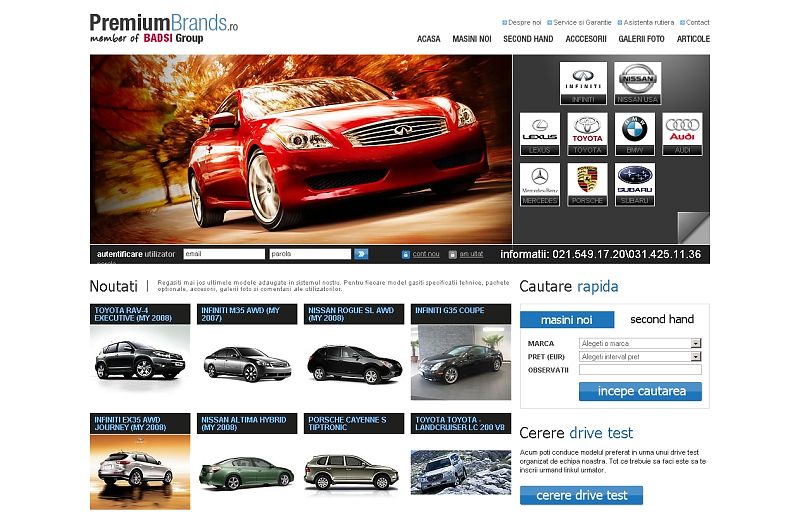This screenshot has width=800, height=518.
Task: Click the PORSCHE CAYENNE S TIPTRONIC title
Action: 354,424
